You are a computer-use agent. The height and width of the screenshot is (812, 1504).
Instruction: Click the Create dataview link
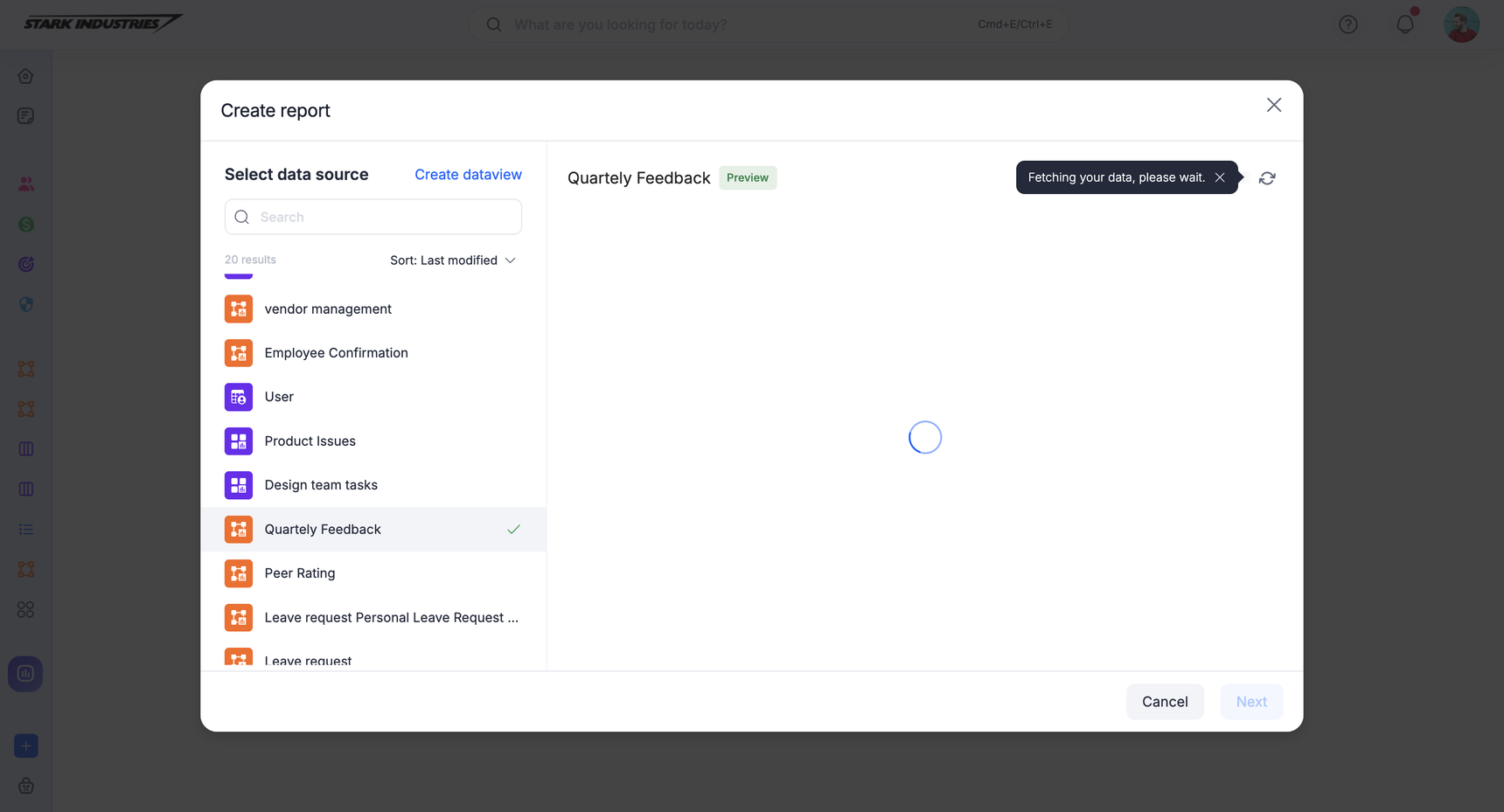[468, 175]
